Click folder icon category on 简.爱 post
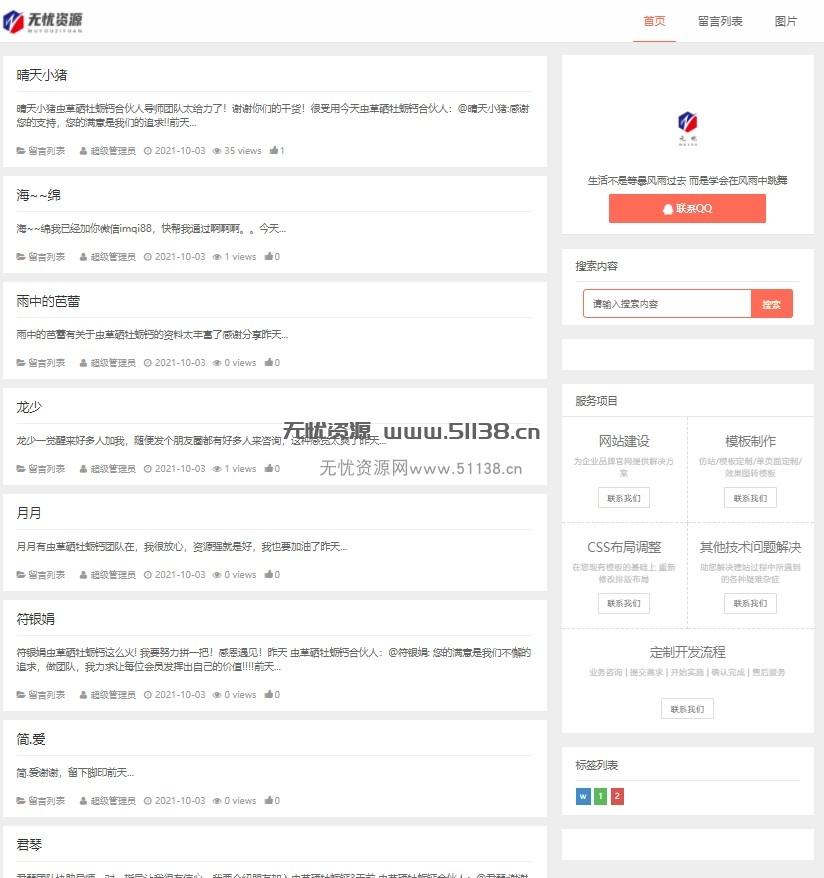Screen dimensions: 824x878 click(21, 801)
